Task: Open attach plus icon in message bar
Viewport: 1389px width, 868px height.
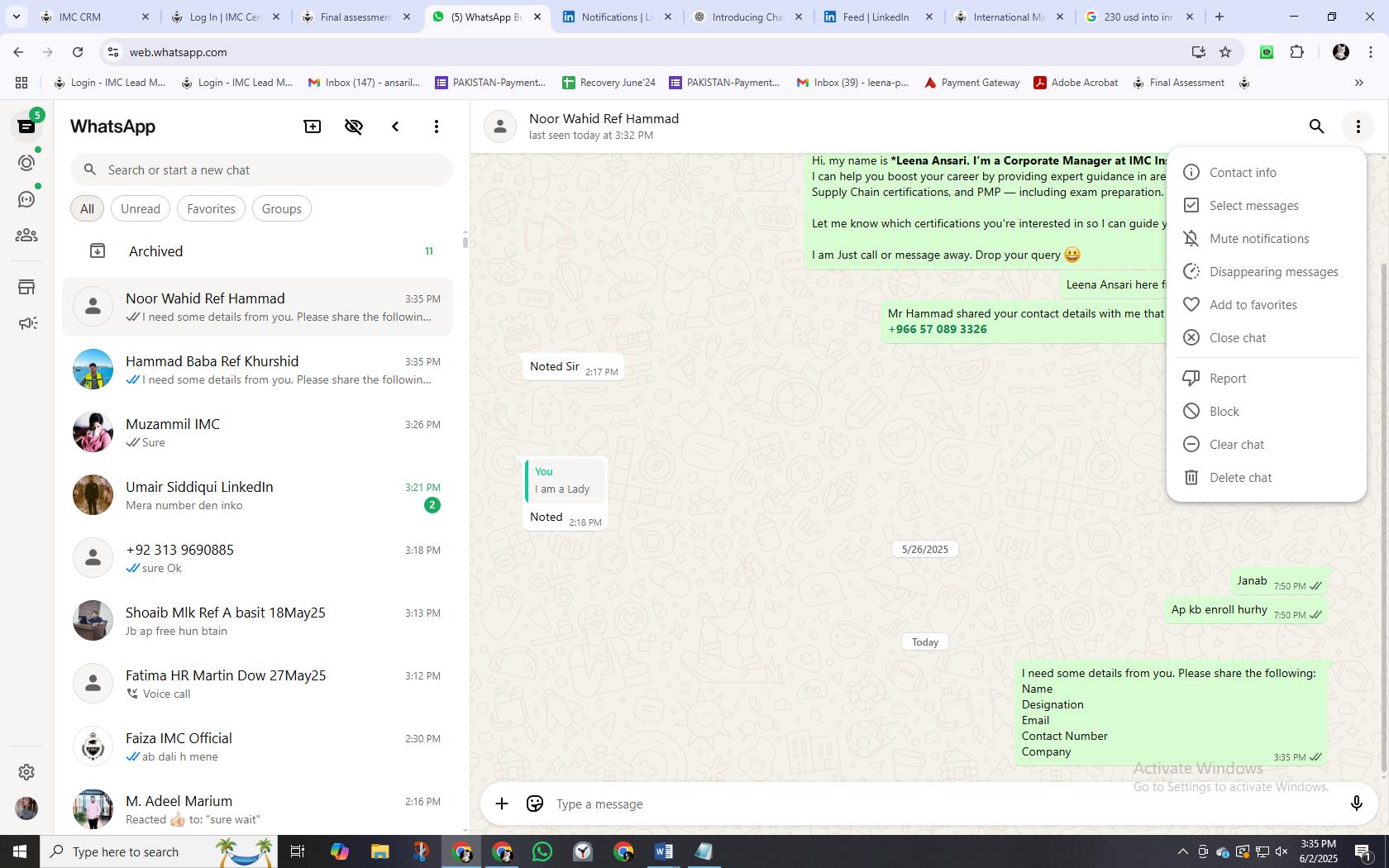Action: (501, 804)
